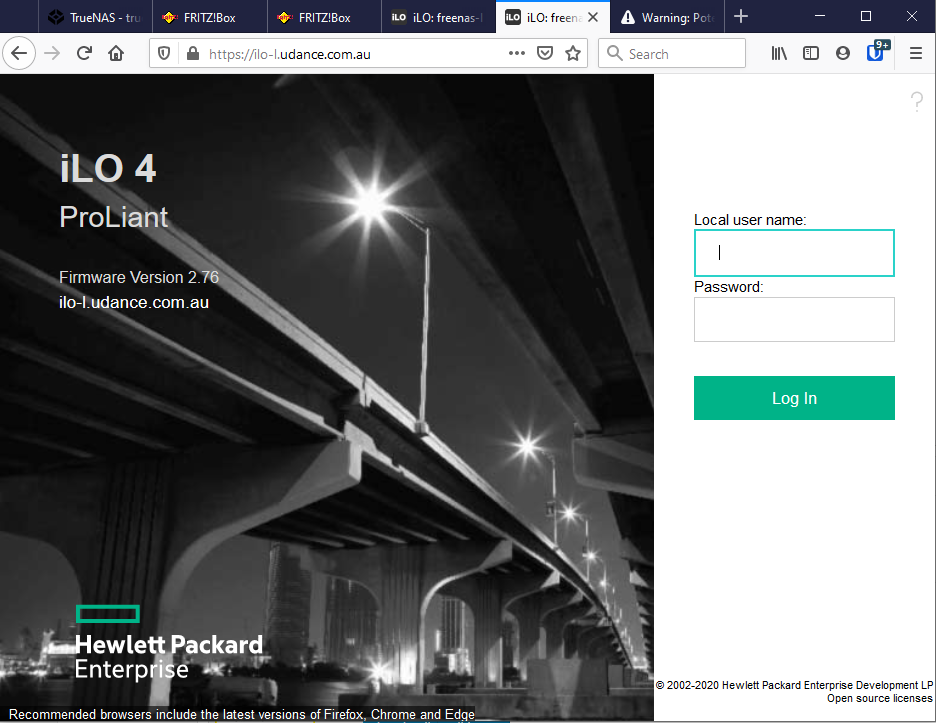Open a new browser tab
Viewport: 936px width, 723px height.
[x=741, y=17]
